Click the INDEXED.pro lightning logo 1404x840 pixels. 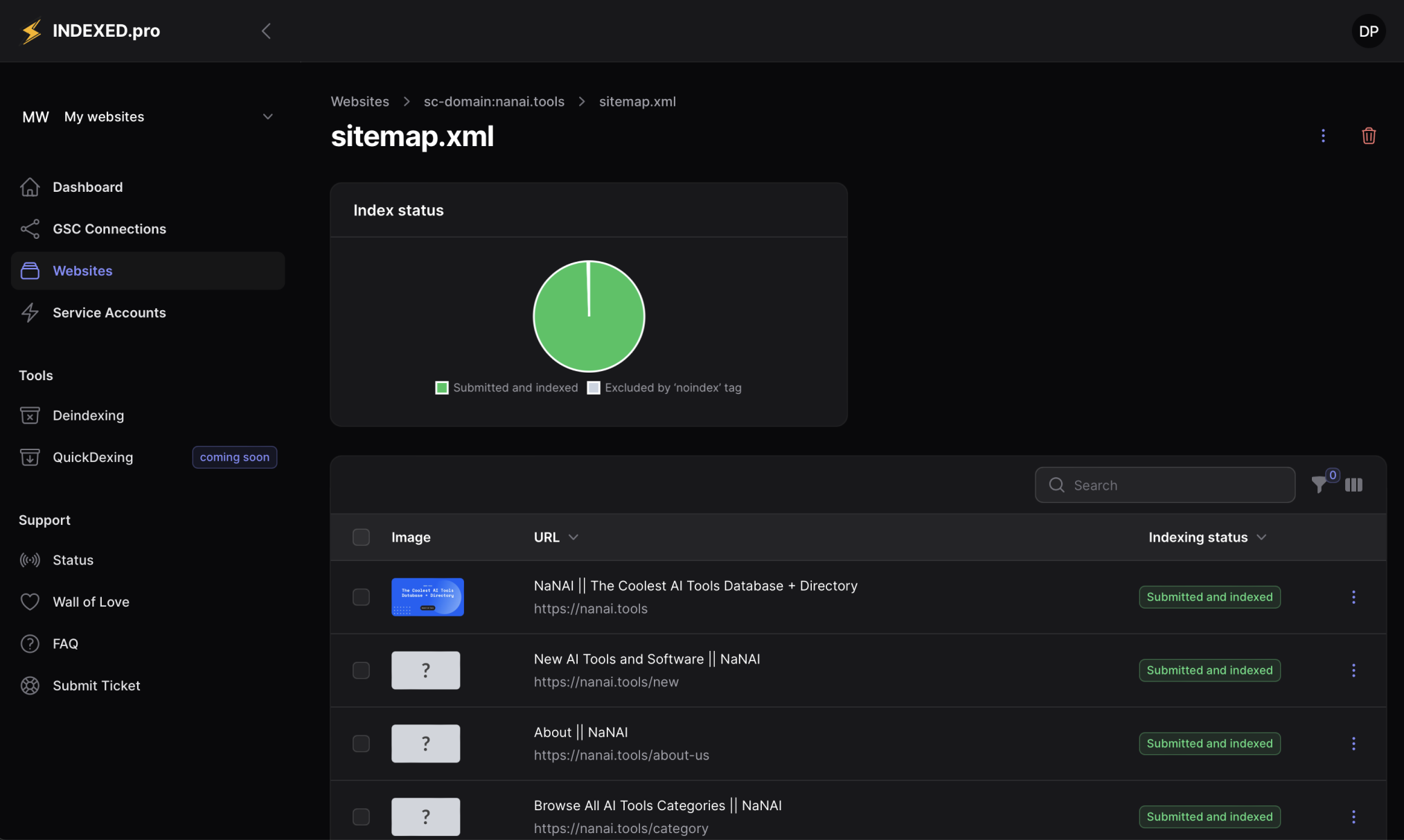click(31, 31)
